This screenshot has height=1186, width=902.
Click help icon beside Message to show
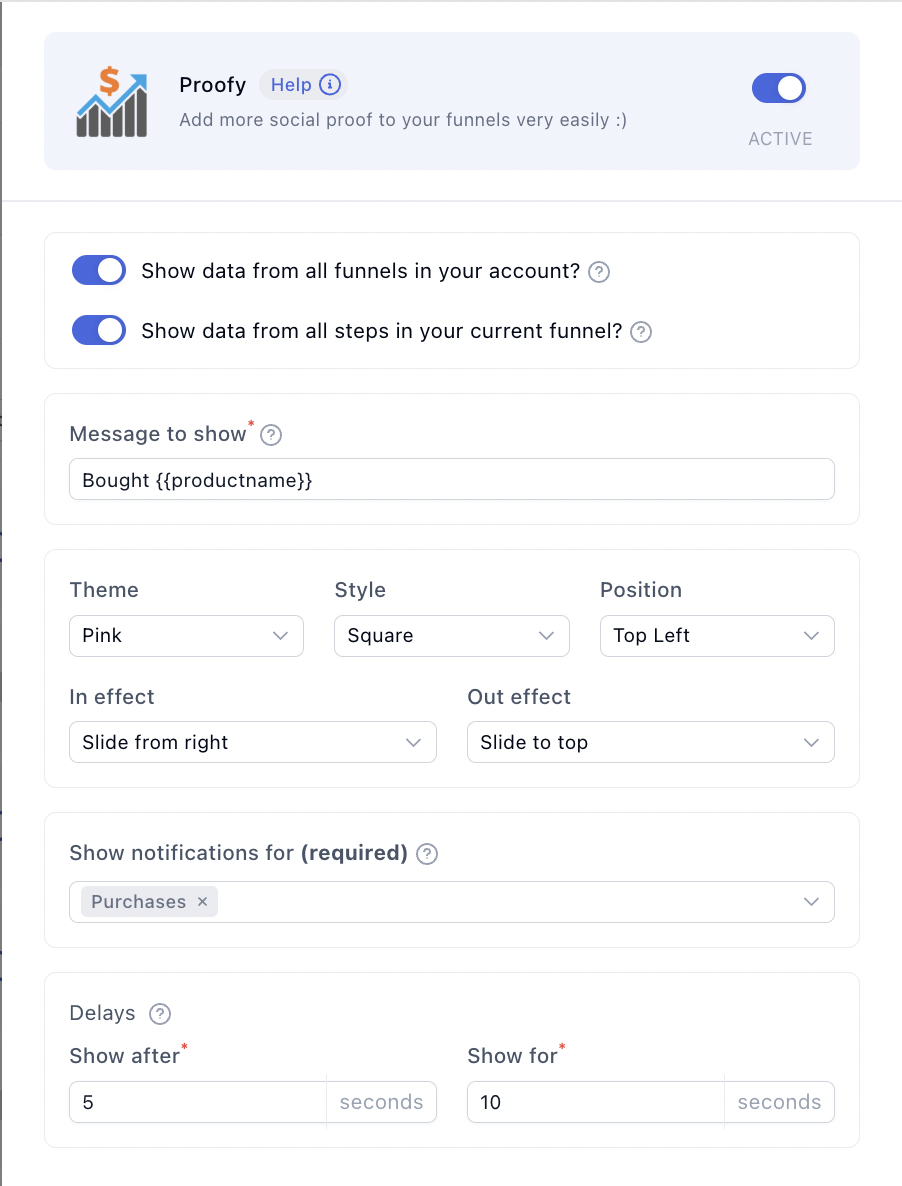pos(271,435)
